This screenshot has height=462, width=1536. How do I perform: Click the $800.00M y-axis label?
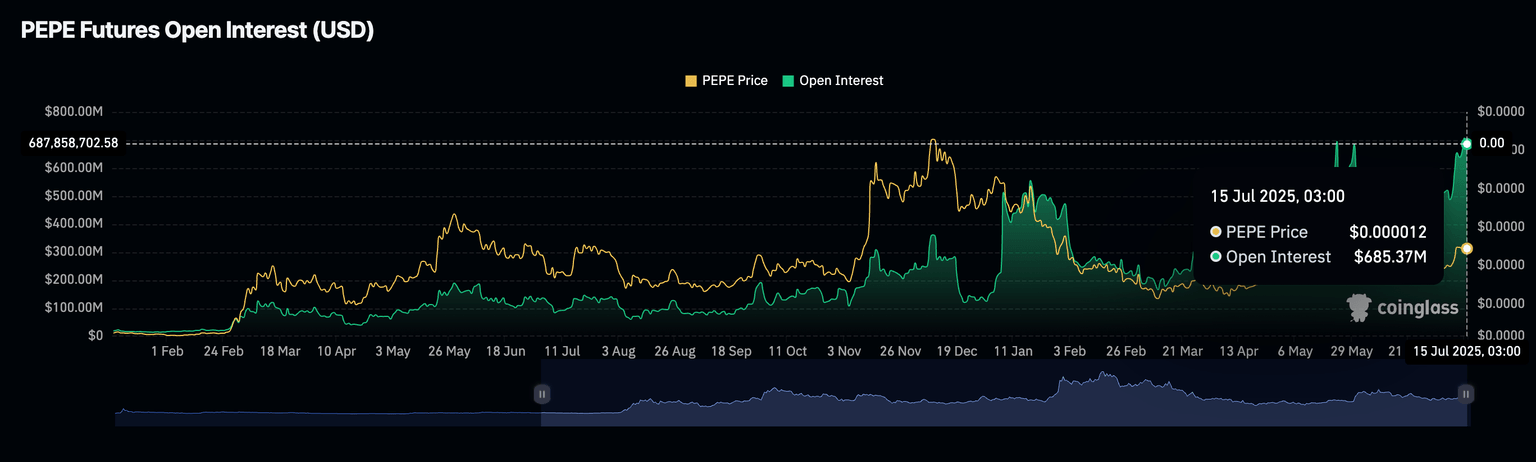point(74,111)
